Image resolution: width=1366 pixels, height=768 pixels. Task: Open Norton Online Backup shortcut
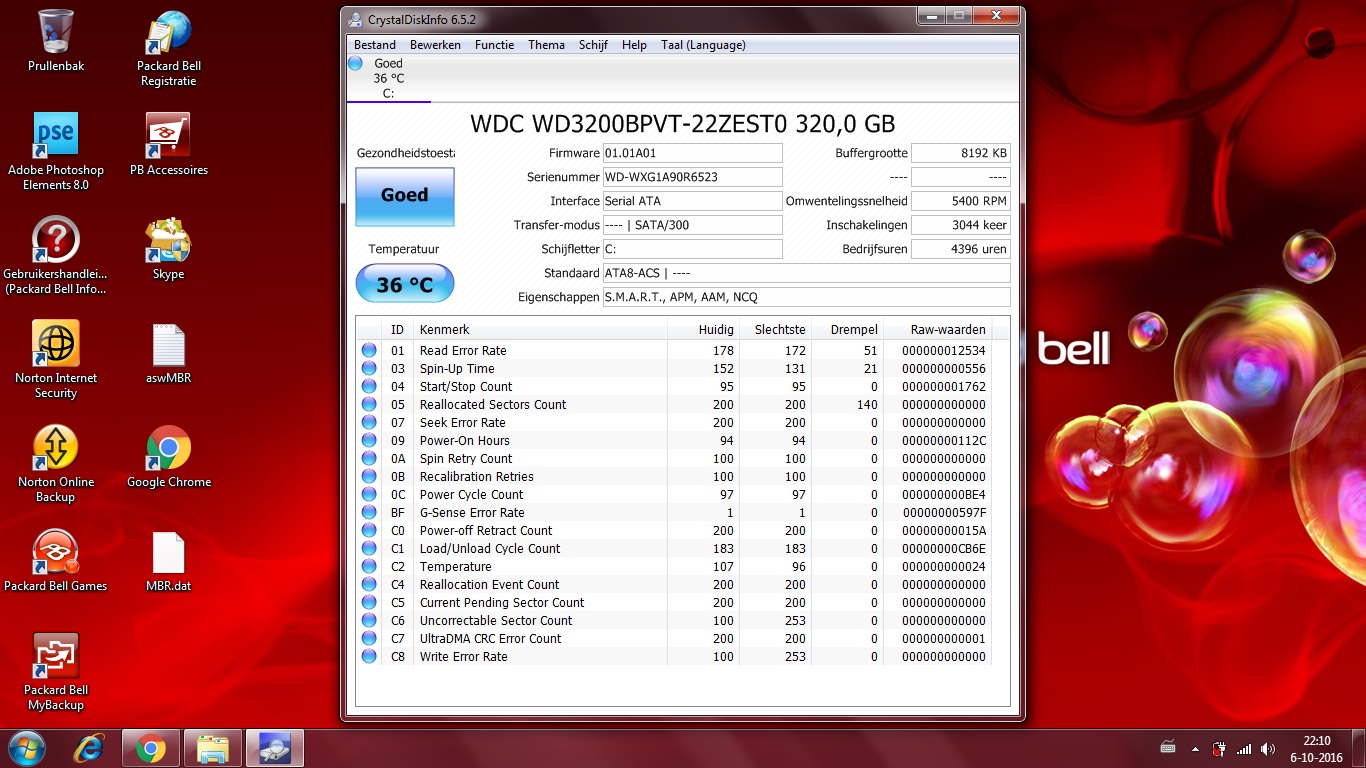[55, 464]
